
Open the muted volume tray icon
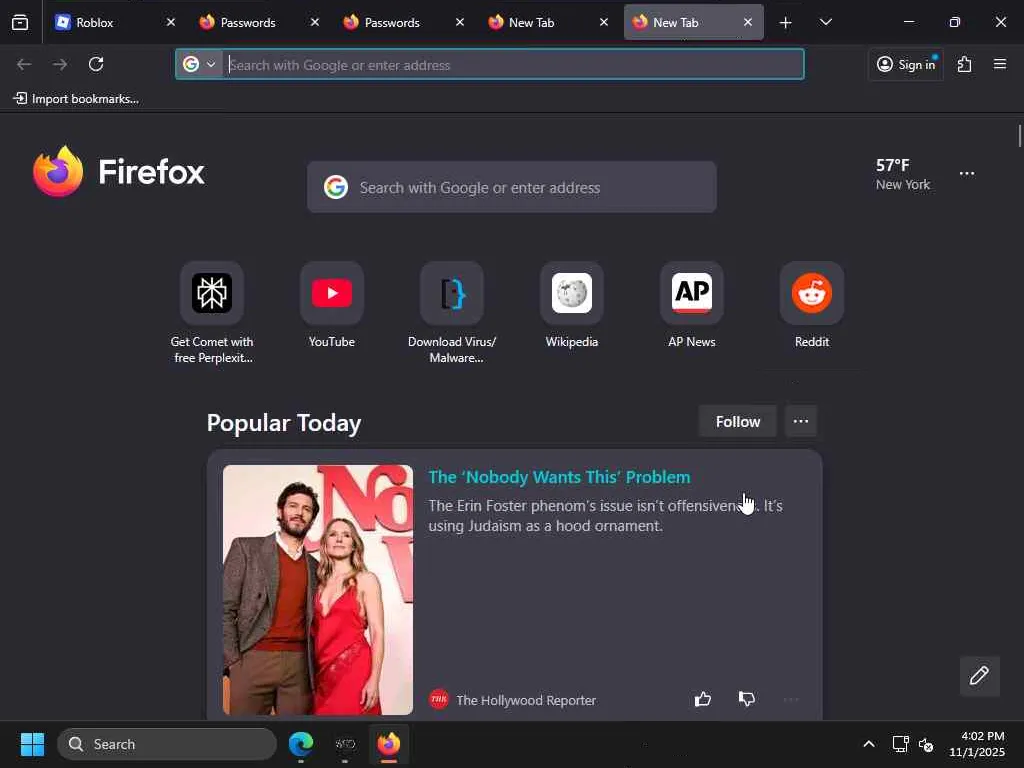point(926,744)
